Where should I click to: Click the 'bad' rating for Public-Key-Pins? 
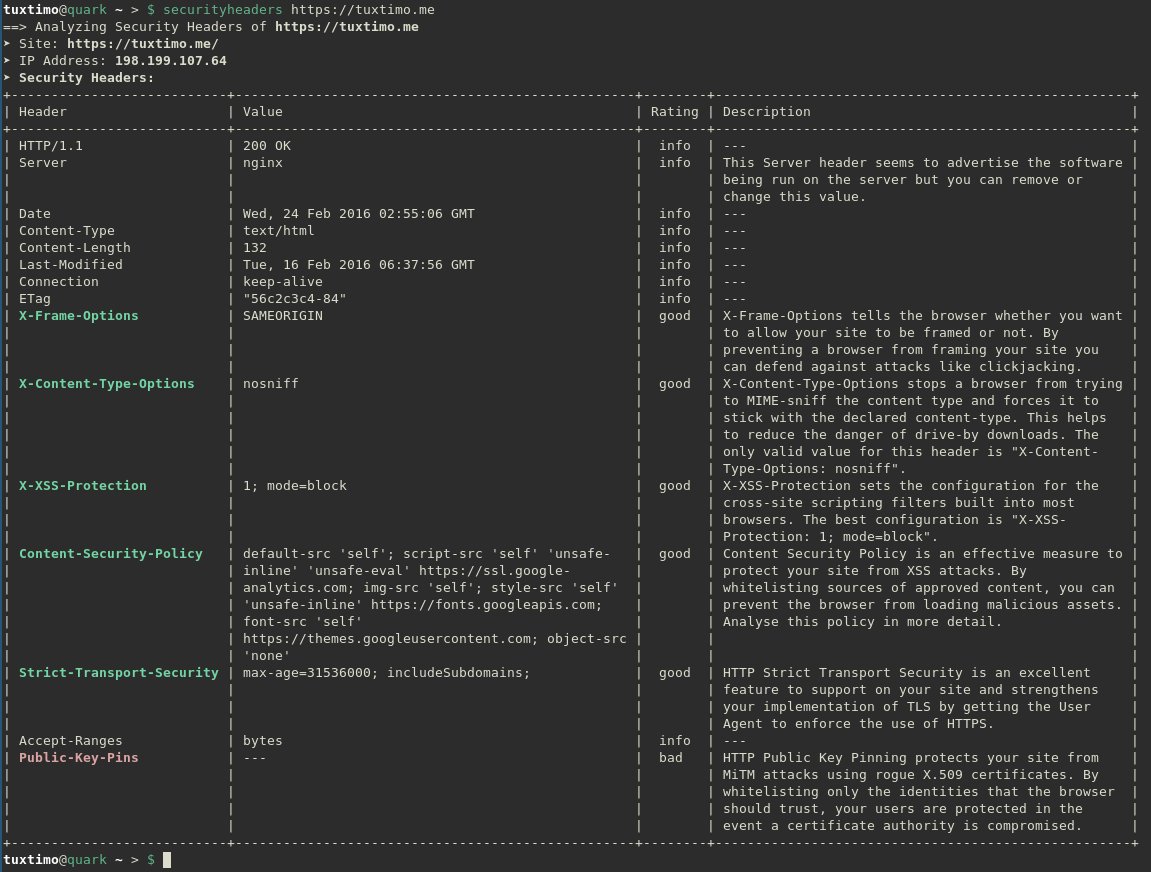(671, 757)
